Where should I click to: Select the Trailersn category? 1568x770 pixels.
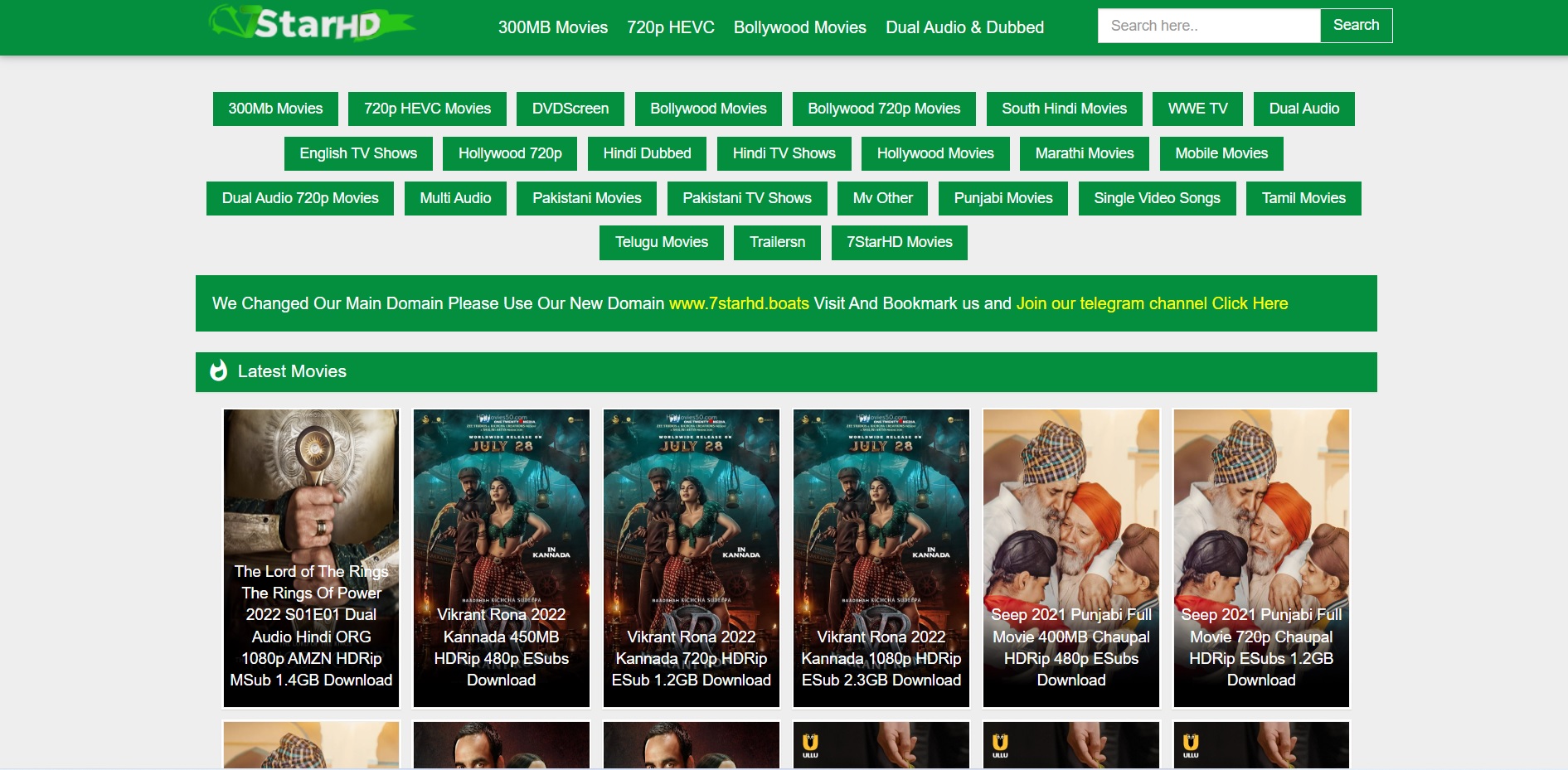click(778, 242)
